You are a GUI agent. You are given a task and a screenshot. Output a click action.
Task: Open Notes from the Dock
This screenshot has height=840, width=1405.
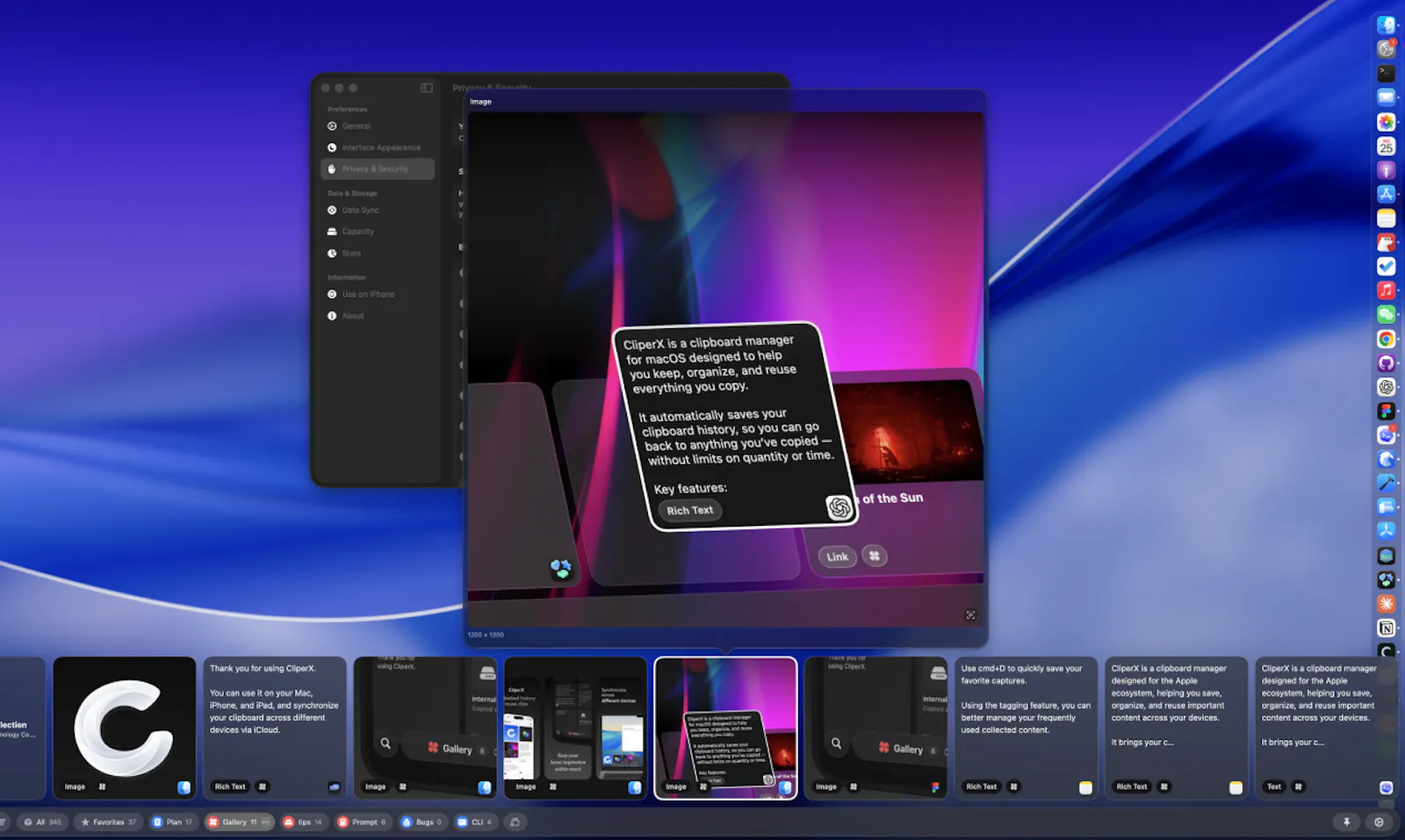pos(1386,219)
